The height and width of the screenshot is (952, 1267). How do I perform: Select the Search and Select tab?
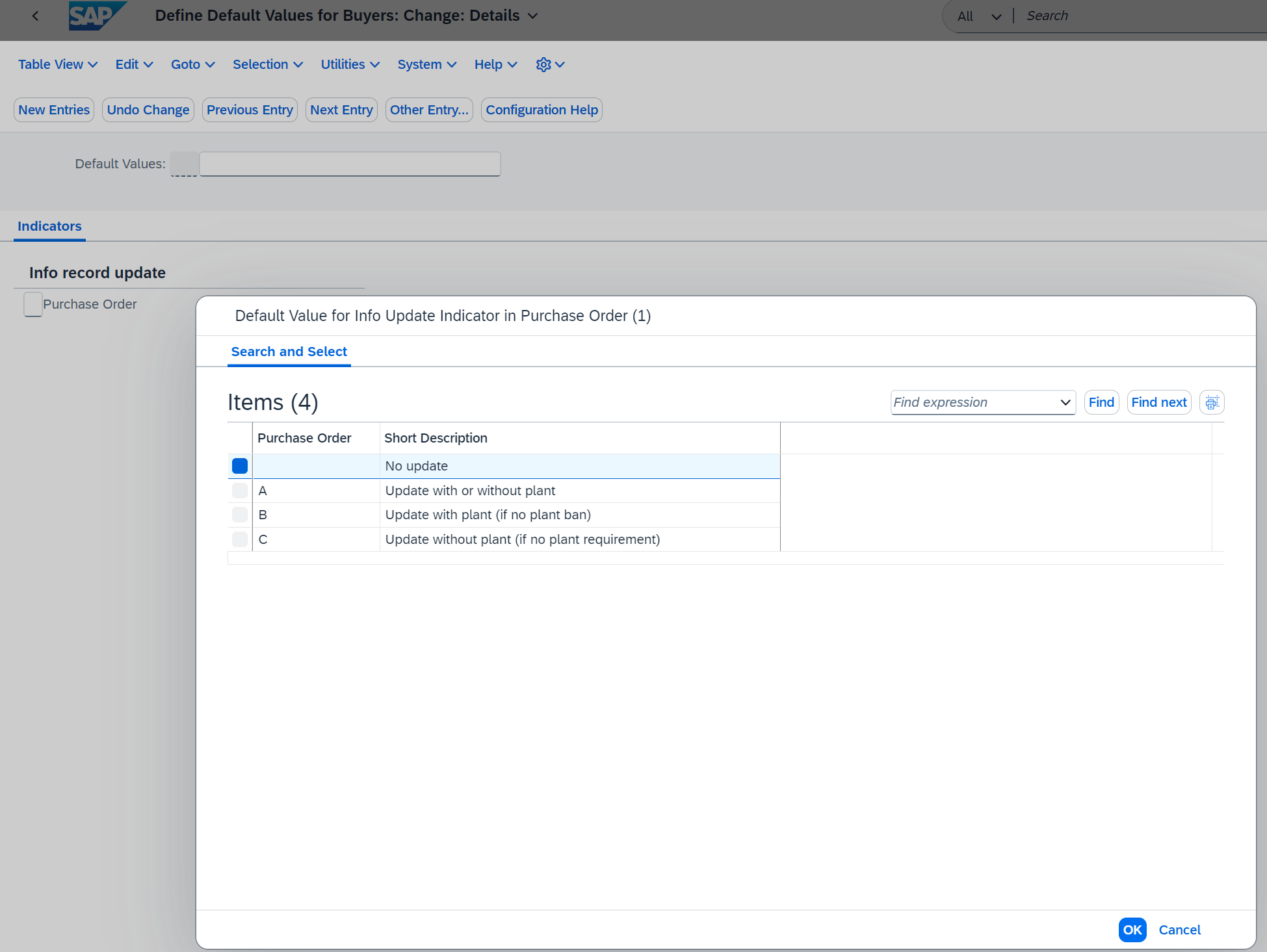[x=289, y=352]
